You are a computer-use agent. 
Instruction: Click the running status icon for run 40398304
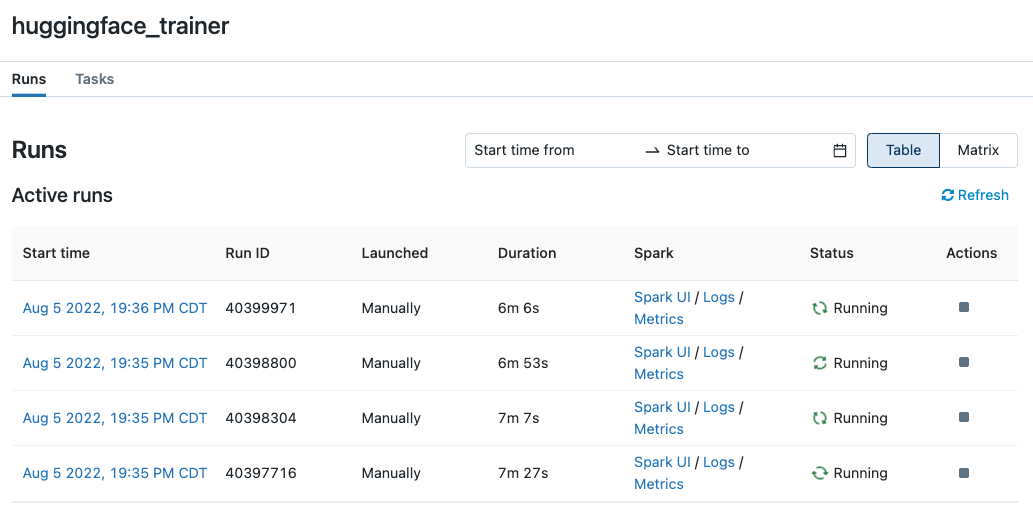[820, 418]
